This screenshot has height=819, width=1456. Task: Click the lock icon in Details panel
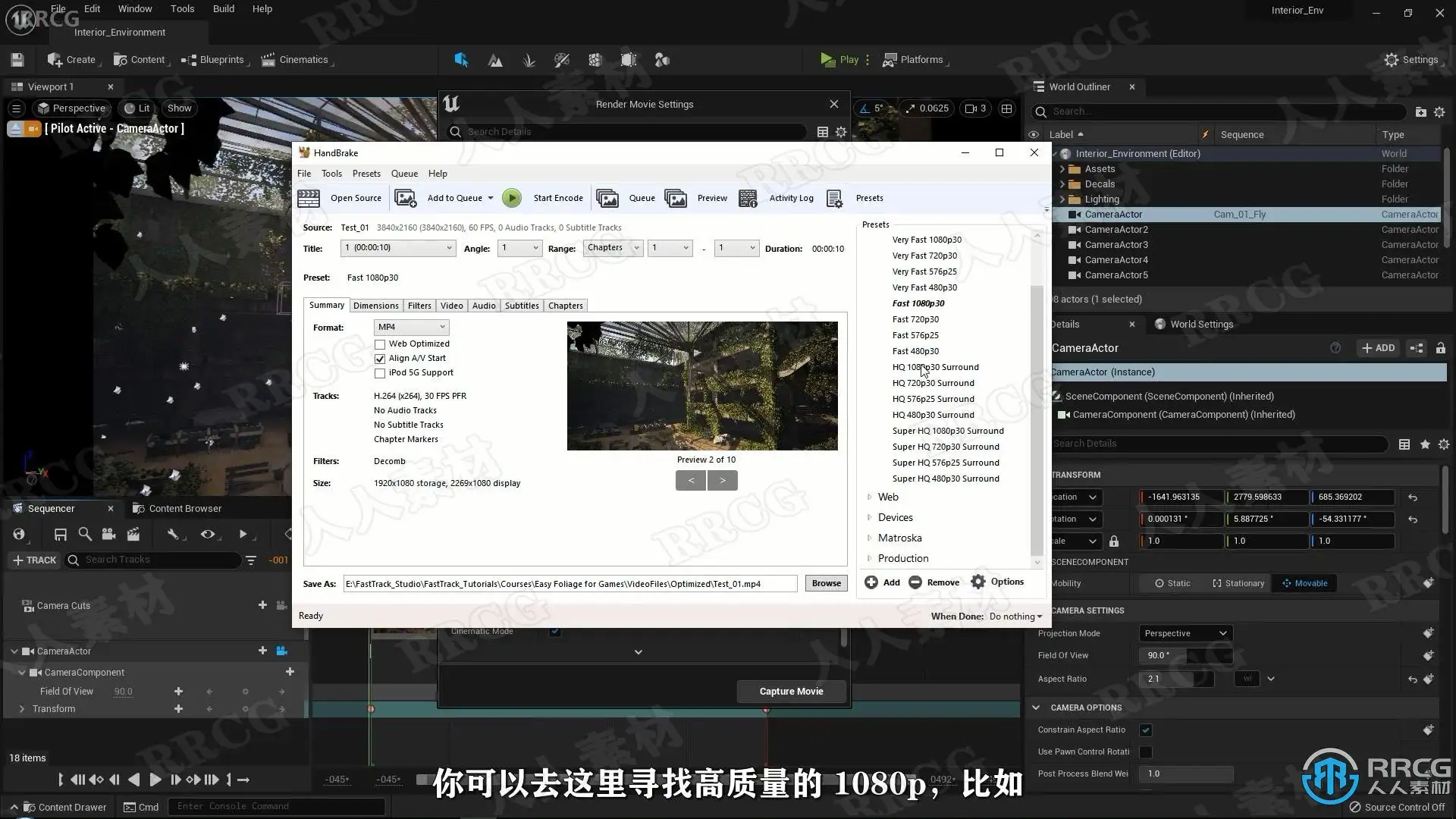pyautogui.click(x=1441, y=348)
